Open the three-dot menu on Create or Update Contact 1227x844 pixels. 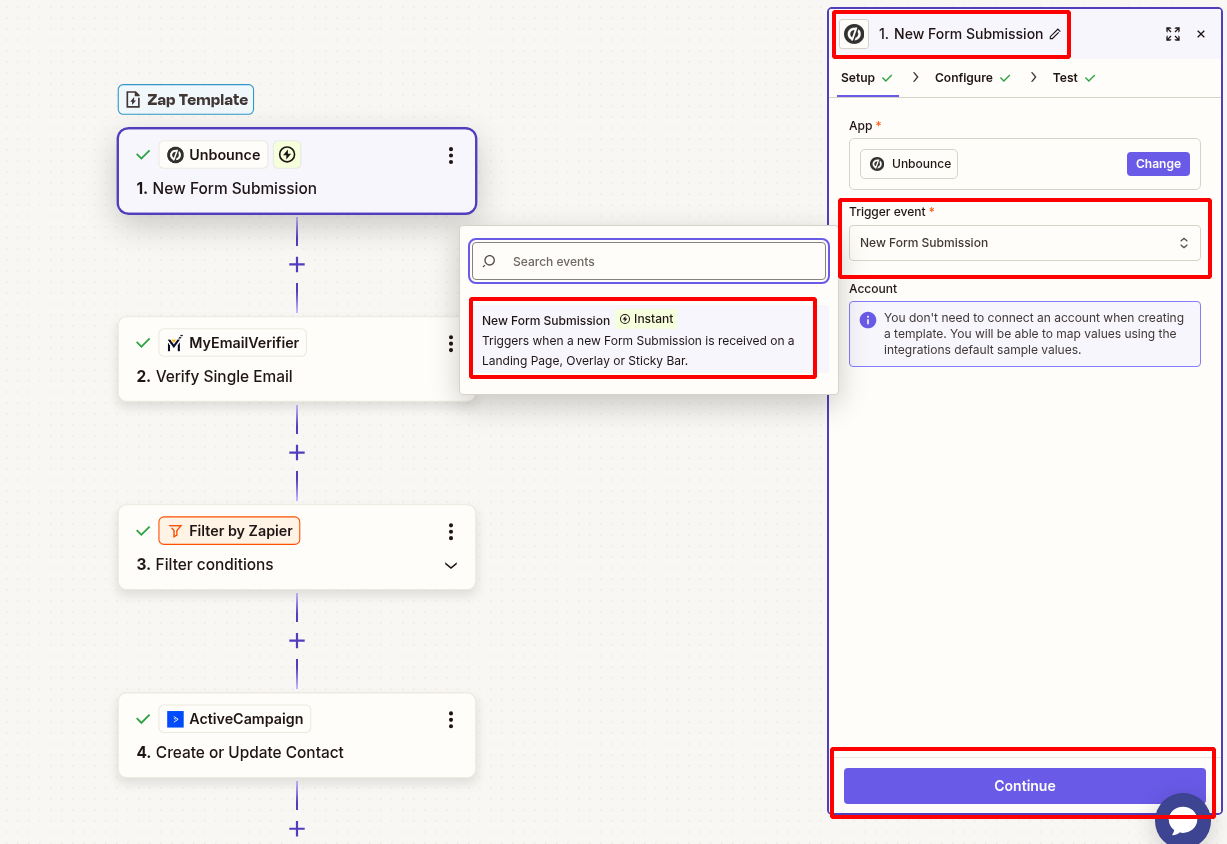(451, 719)
